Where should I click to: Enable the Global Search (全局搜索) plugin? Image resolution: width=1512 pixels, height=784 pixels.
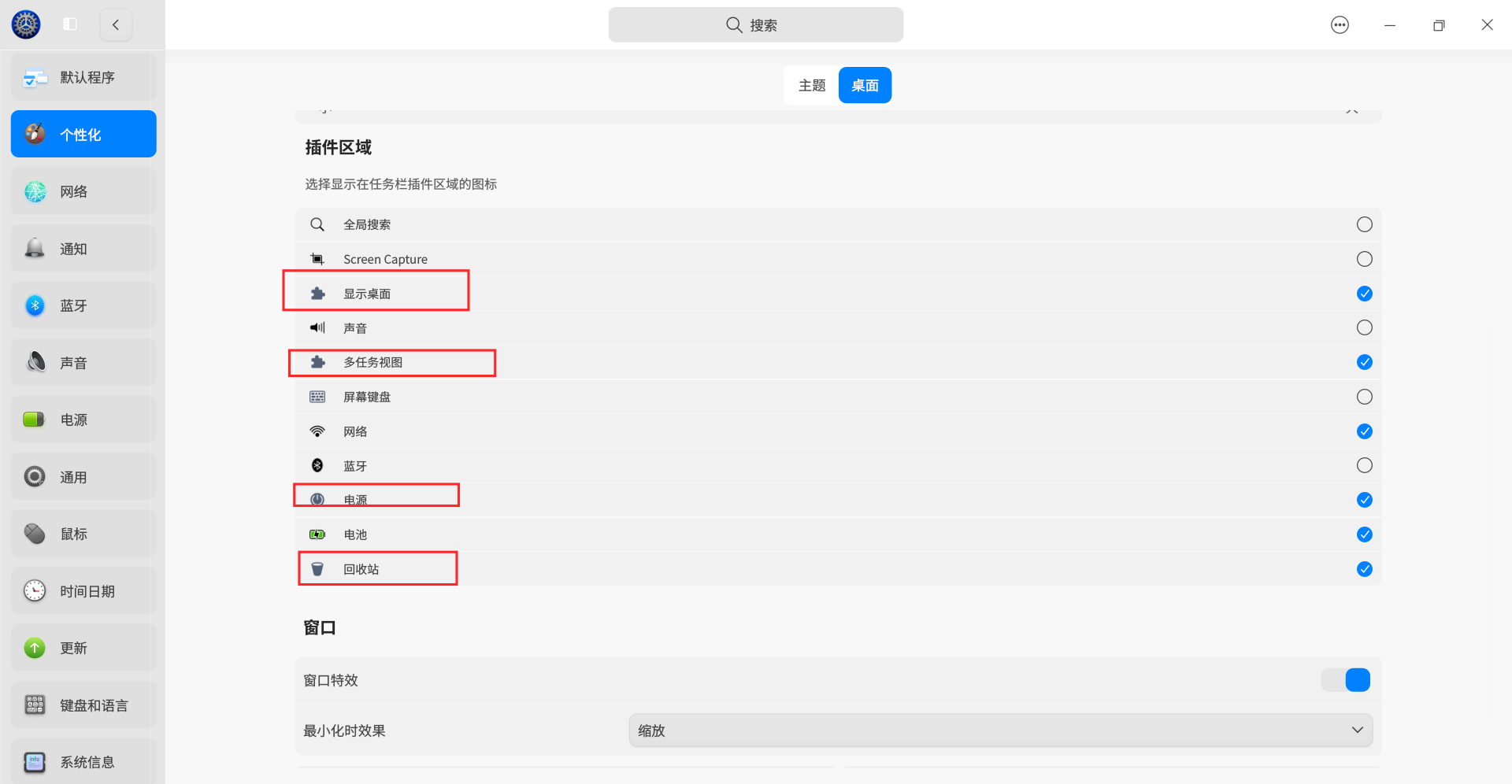[1365, 224]
